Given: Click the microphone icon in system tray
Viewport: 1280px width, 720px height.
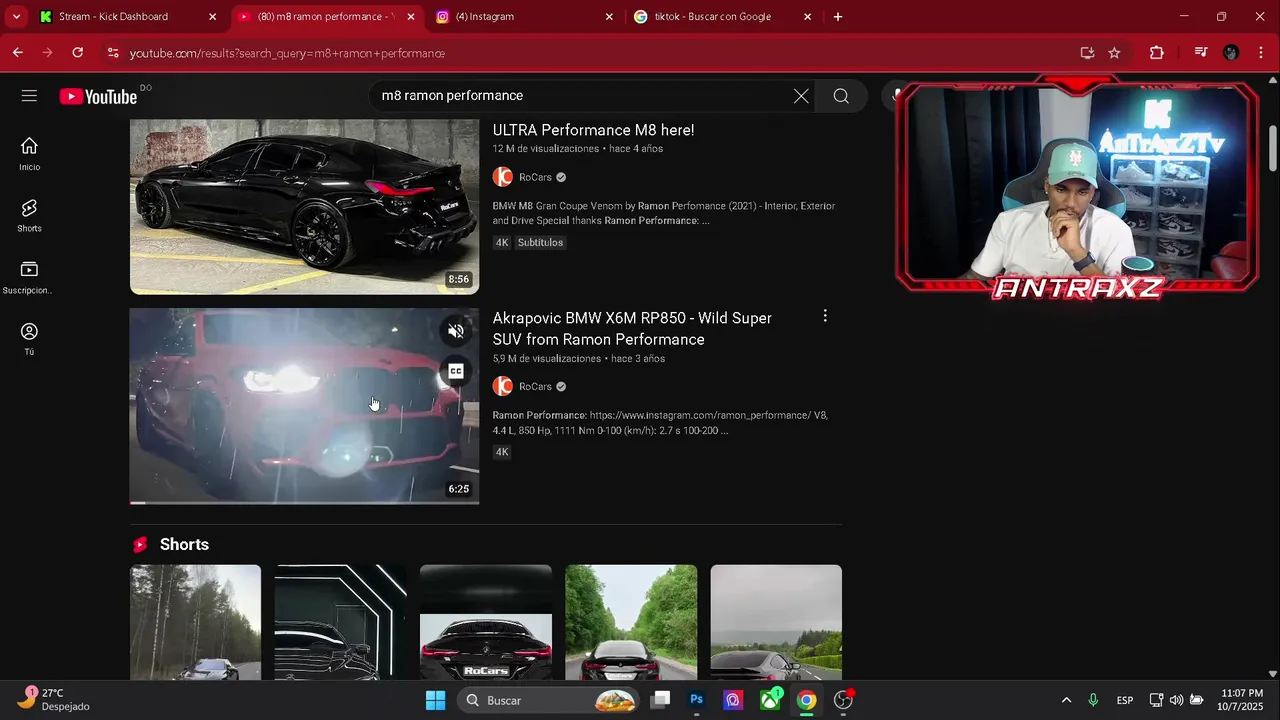Looking at the screenshot, I should [1093, 700].
